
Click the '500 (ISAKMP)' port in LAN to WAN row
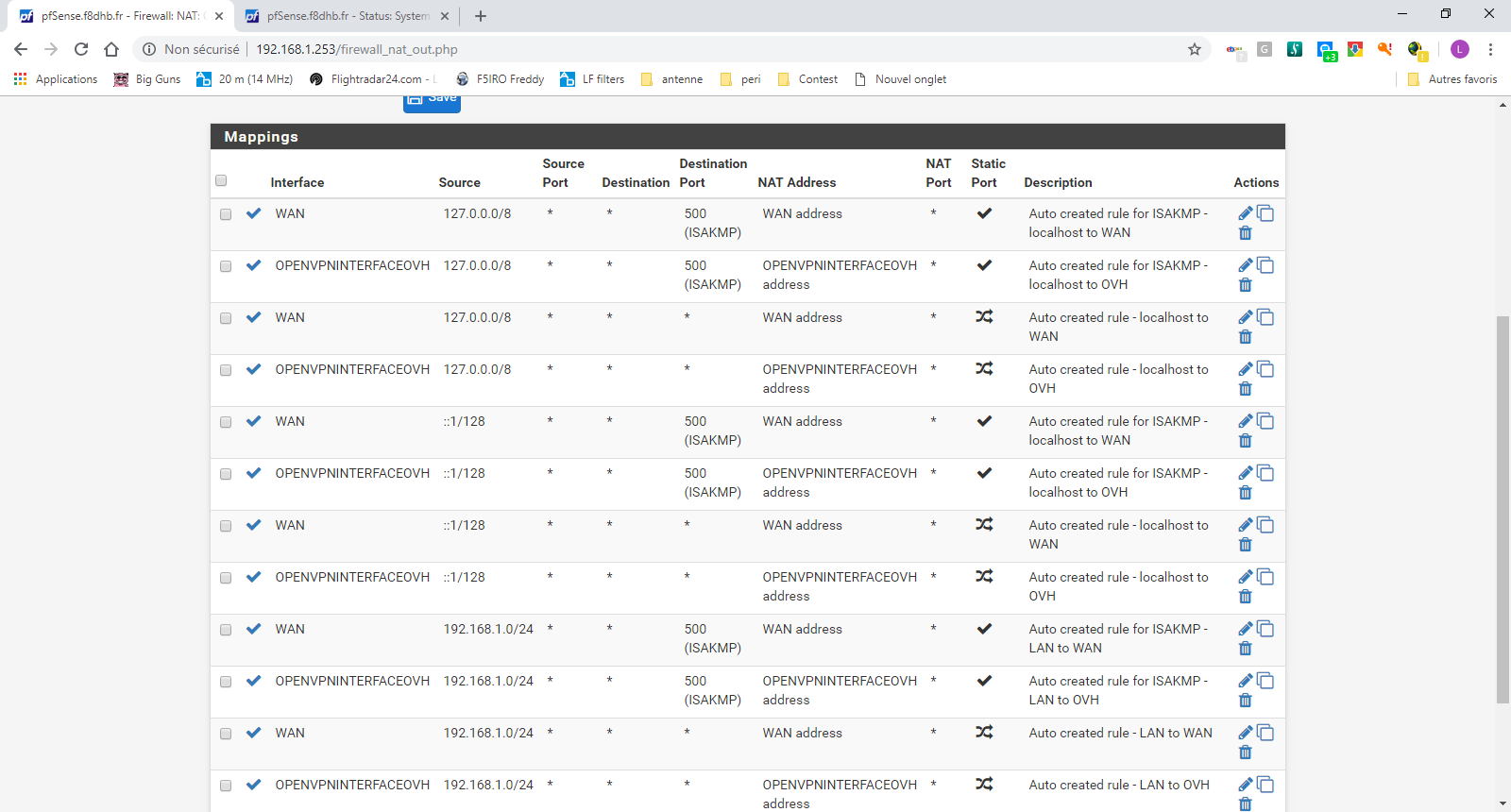(x=713, y=638)
